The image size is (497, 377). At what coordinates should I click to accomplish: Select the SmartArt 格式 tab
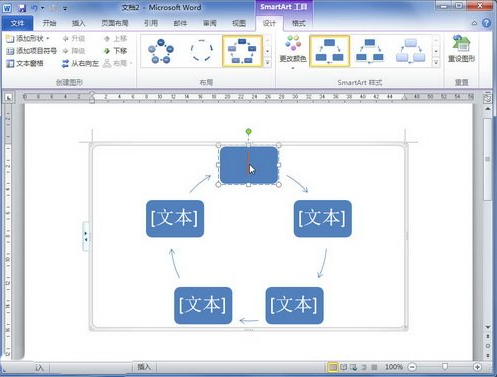click(298, 23)
